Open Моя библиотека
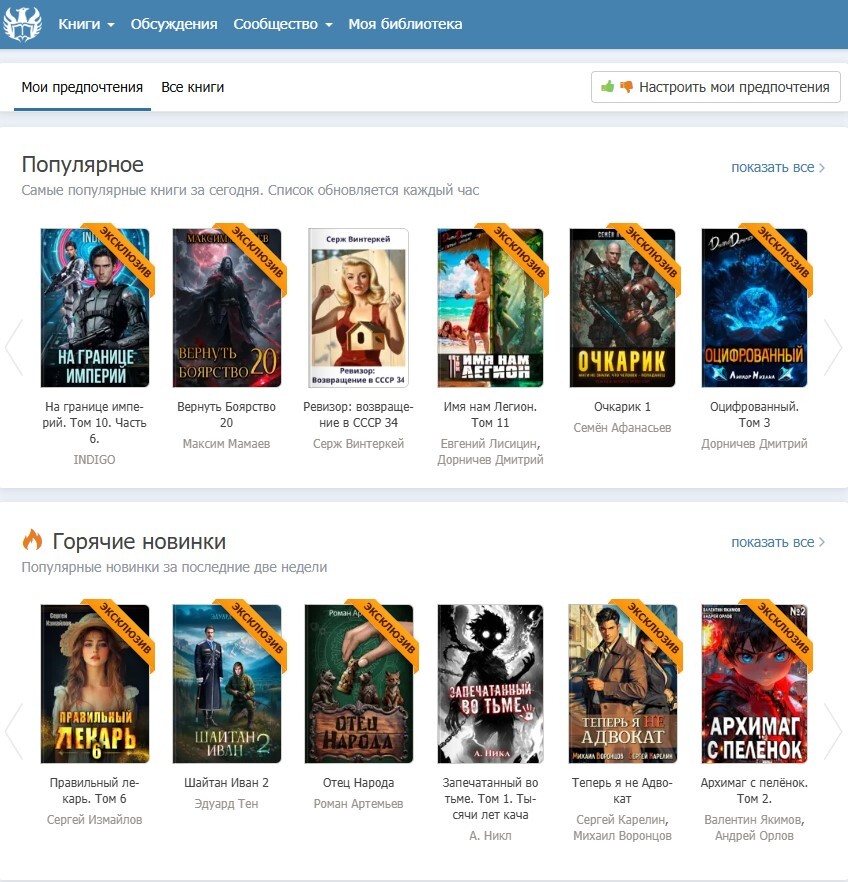 405,24
